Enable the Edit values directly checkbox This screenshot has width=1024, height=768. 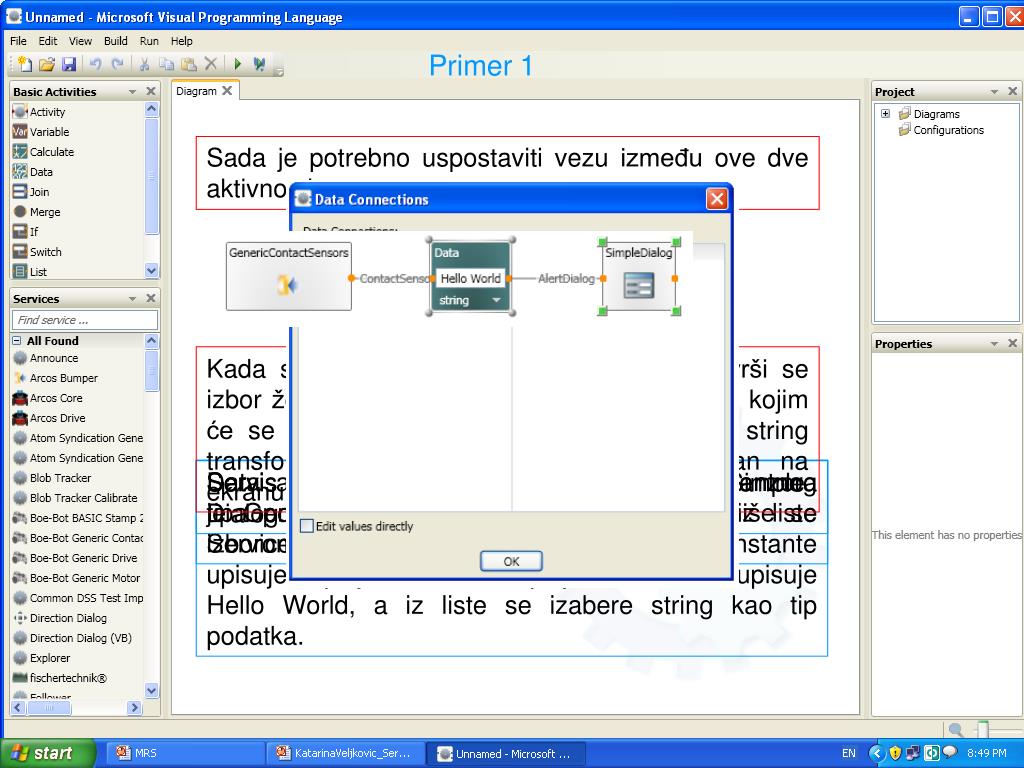(307, 526)
